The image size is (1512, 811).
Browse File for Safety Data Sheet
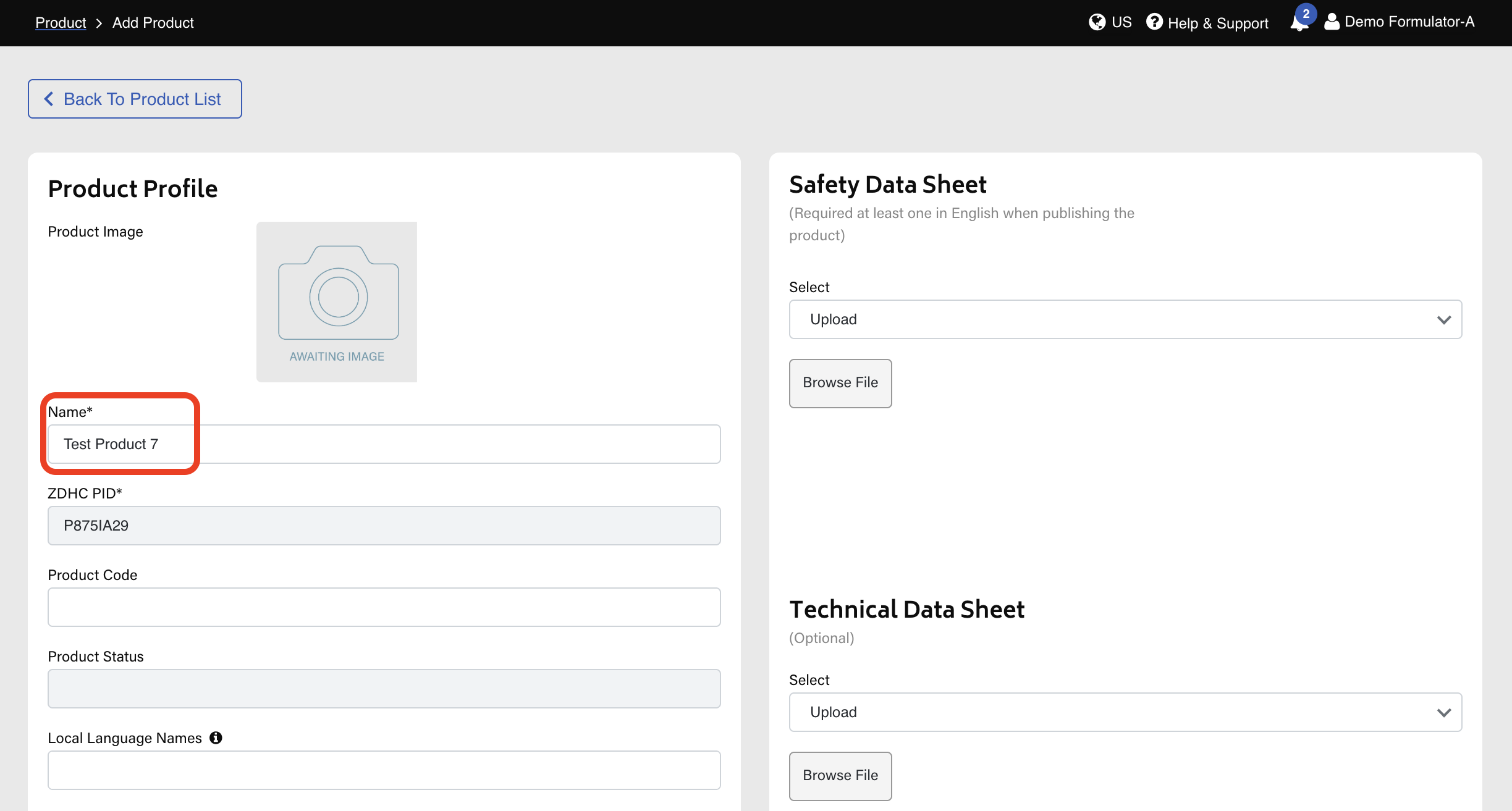840,383
